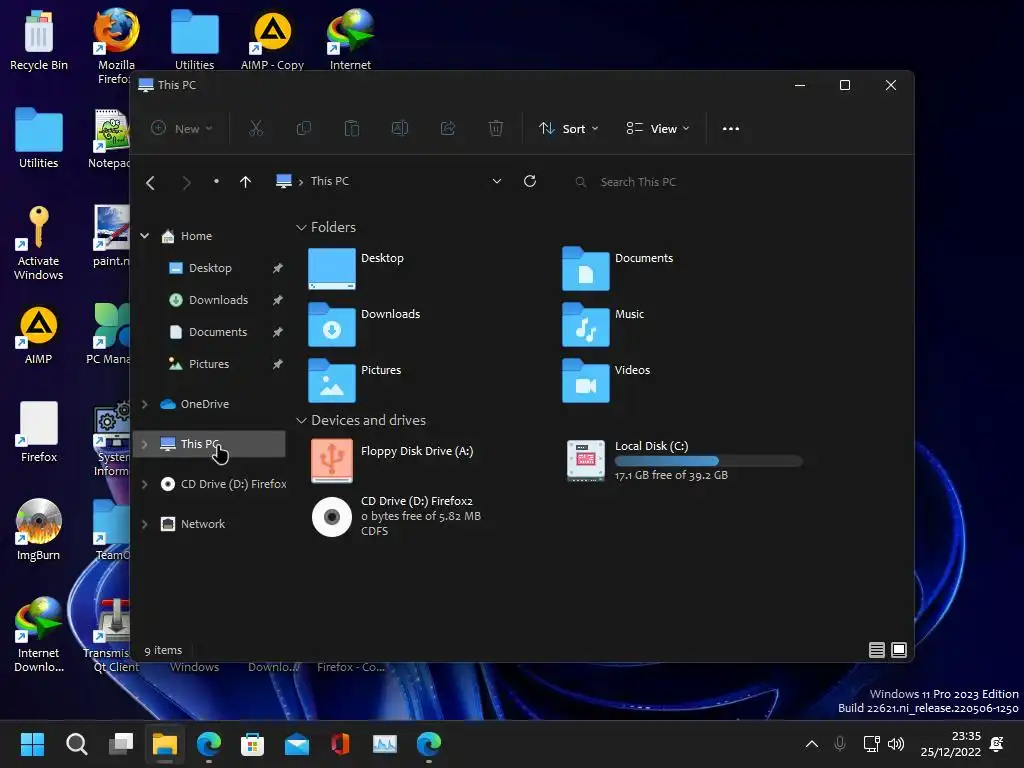Switch to details view icon in status bar

(876, 650)
